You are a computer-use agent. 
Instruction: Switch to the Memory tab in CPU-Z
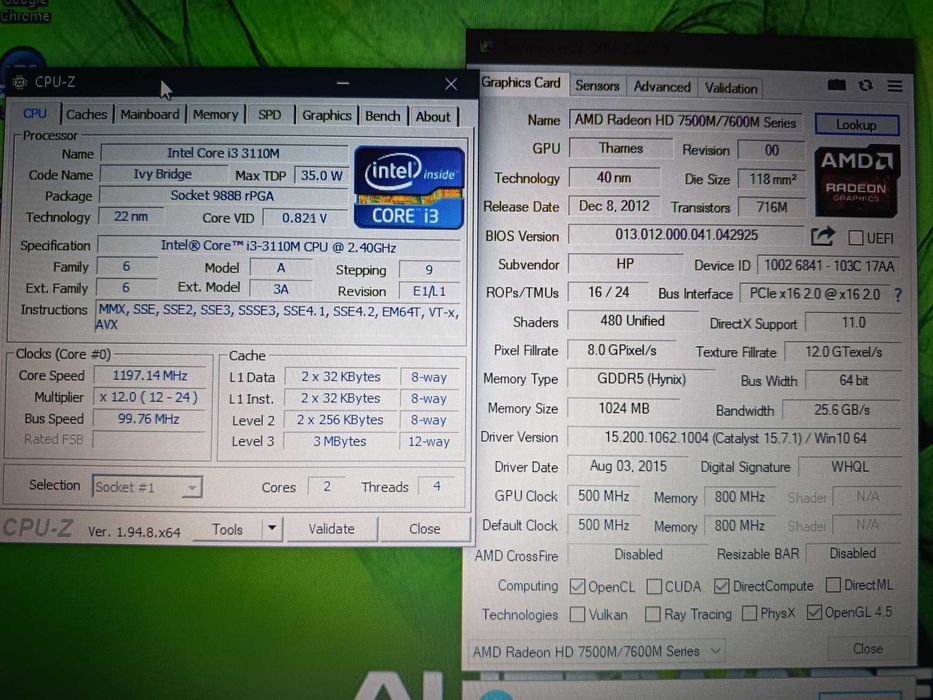click(x=215, y=115)
